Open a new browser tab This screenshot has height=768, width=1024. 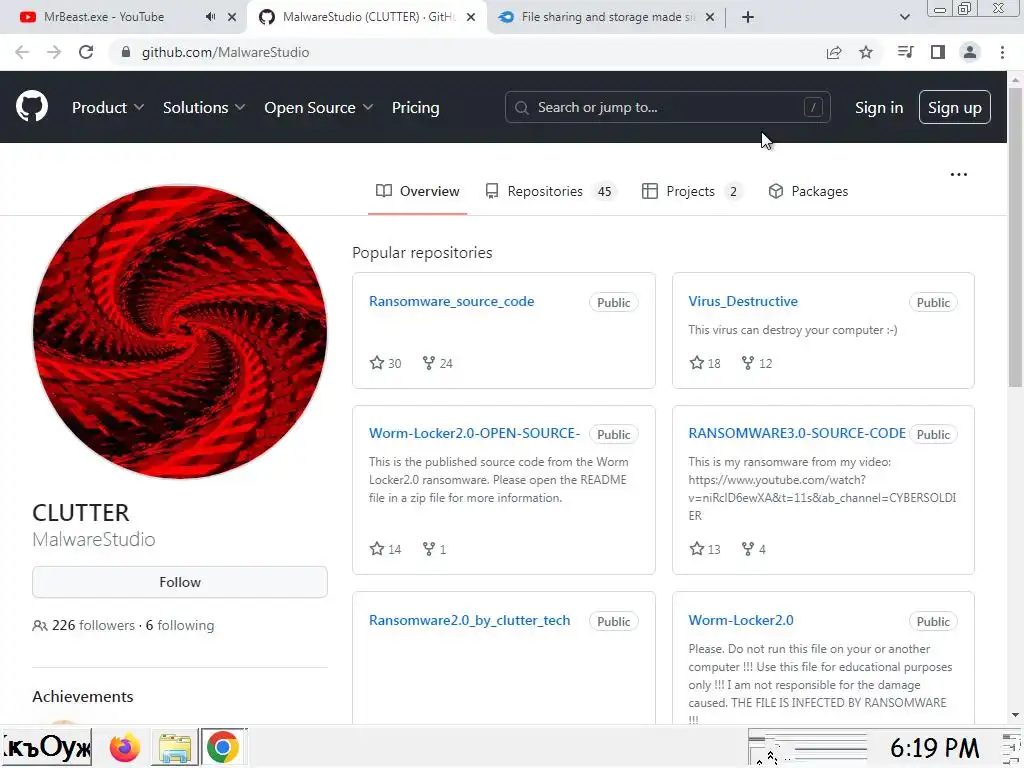(x=748, y=17)
